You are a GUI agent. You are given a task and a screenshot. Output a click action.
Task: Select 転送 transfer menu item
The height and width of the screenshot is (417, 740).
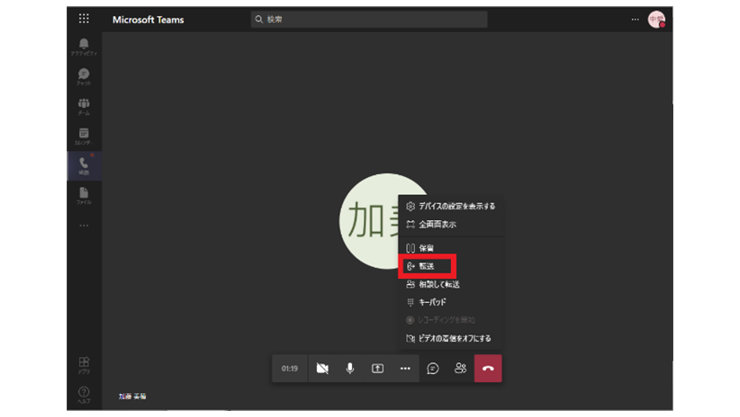pos(427,267)
